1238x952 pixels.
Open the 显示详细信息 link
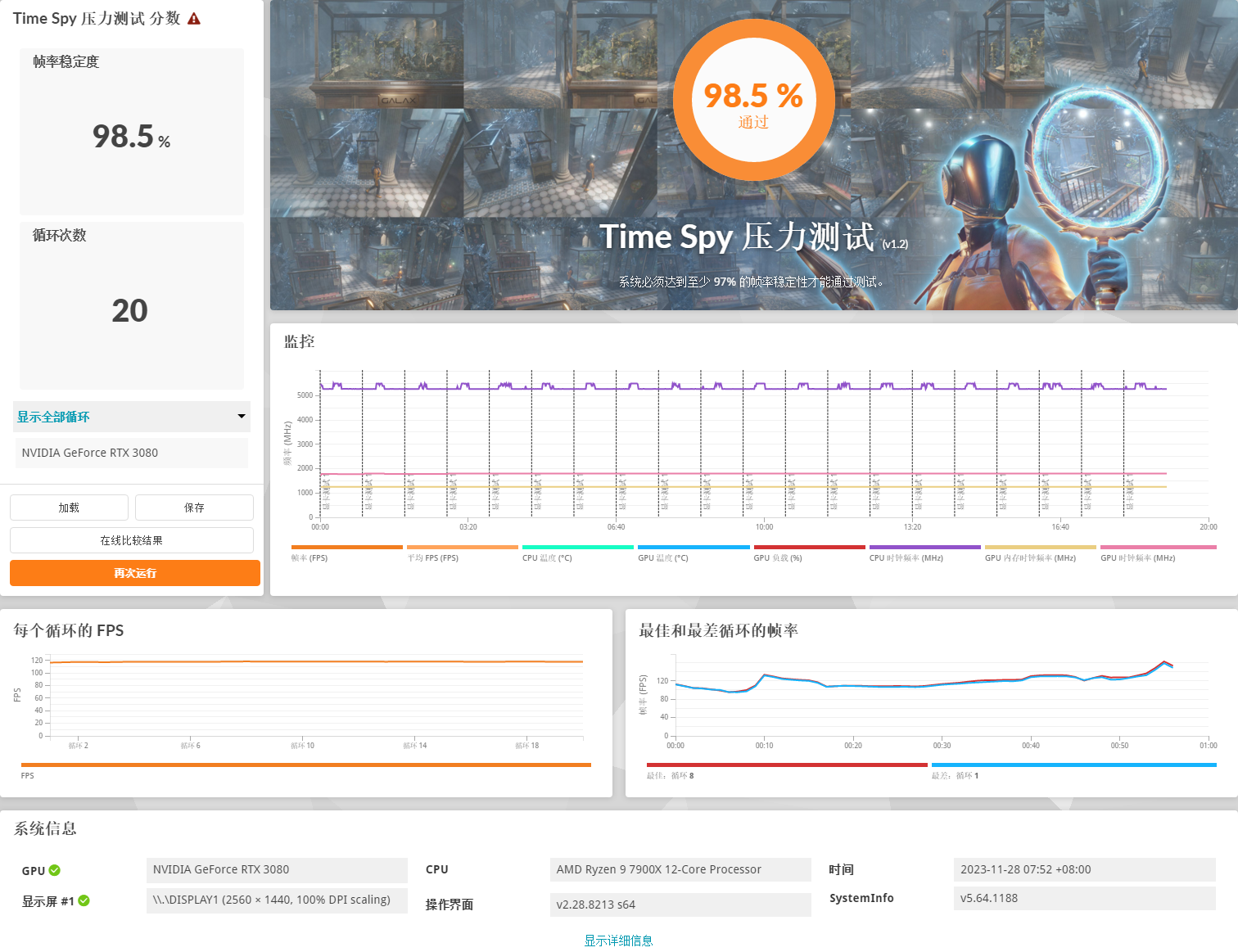click(x=618, y=941)
